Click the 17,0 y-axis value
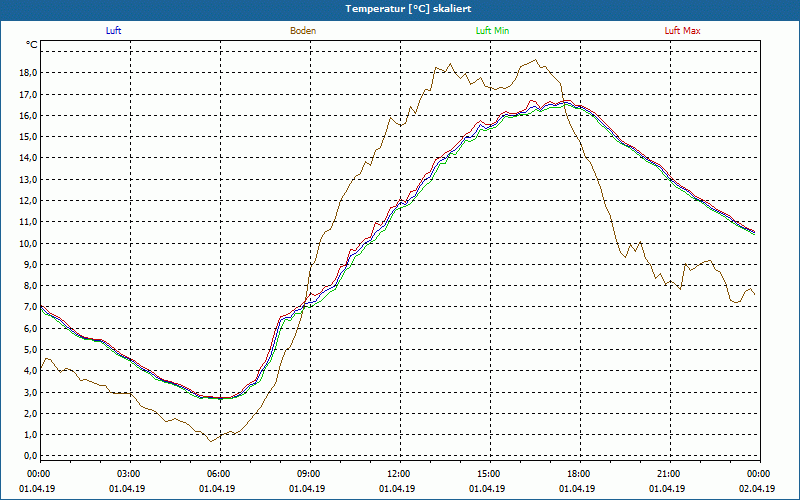The image size is (800, 500). pos(29,94)
